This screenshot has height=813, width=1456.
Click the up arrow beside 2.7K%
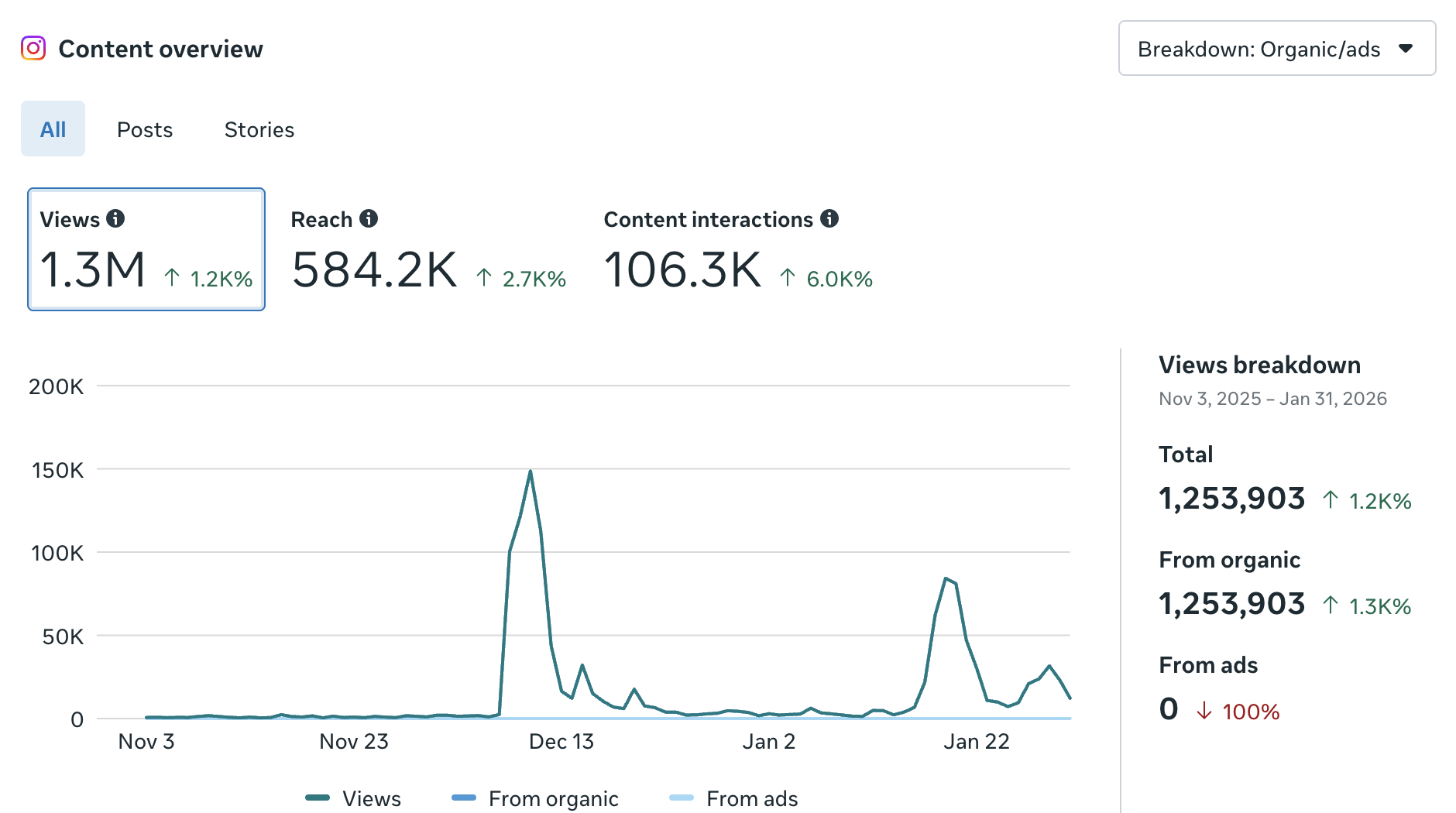[x=485, y=276]
